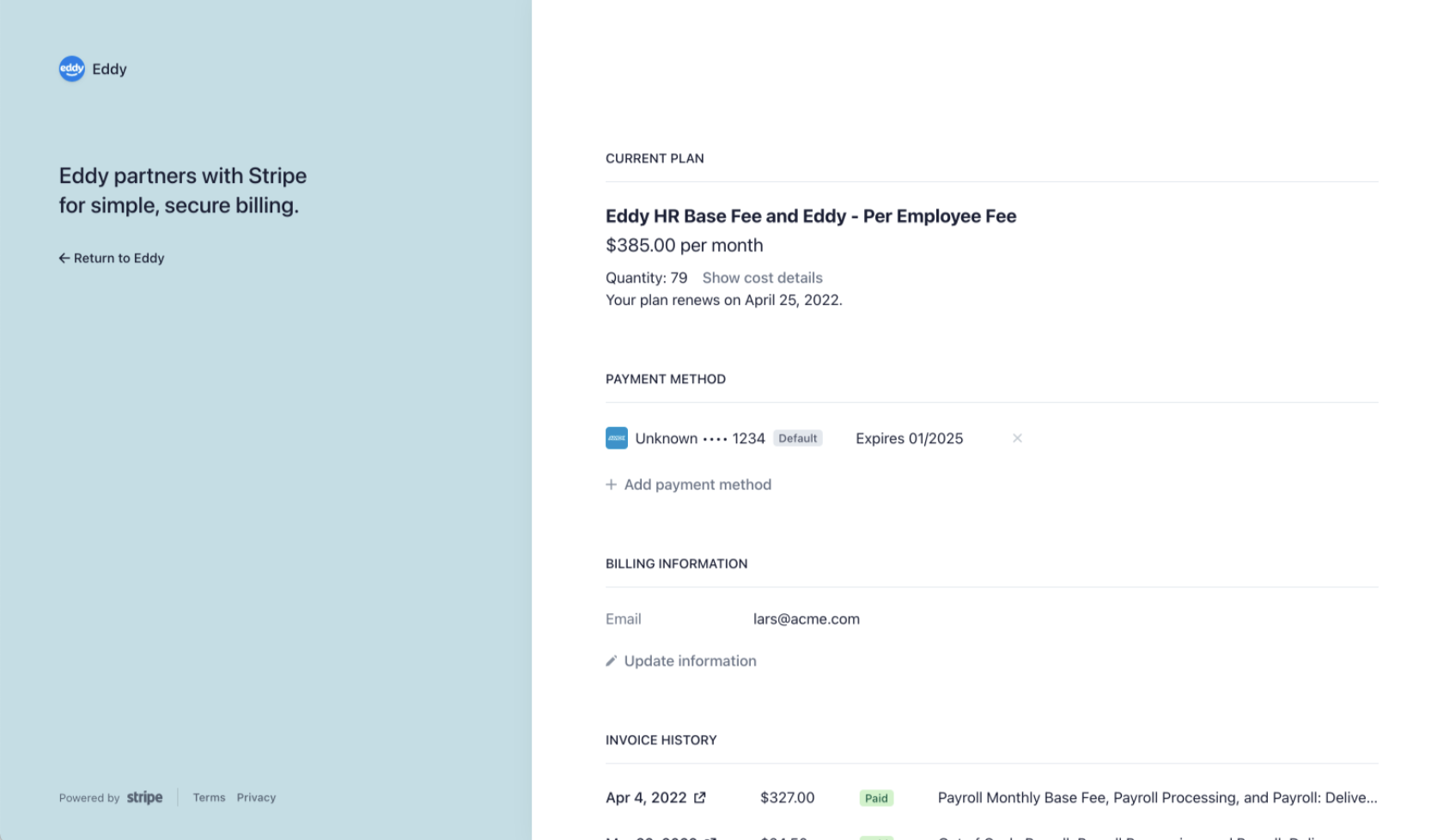The height and width of the screenshot is (840, 1450).
Task: Open the Privacy link
Action: [x=256, y=798]
